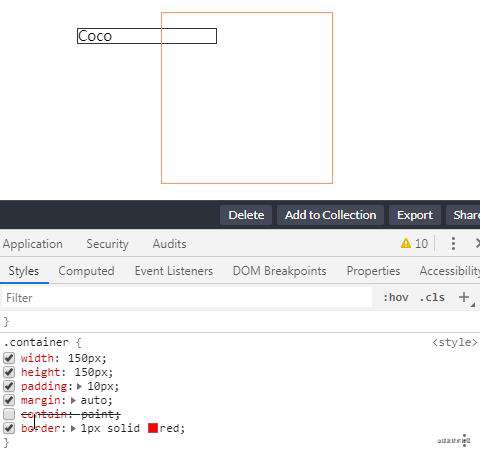Expand the margin shorthand triangle
The height and width of the screenshot is (452, 480).
tap(73, 400)
